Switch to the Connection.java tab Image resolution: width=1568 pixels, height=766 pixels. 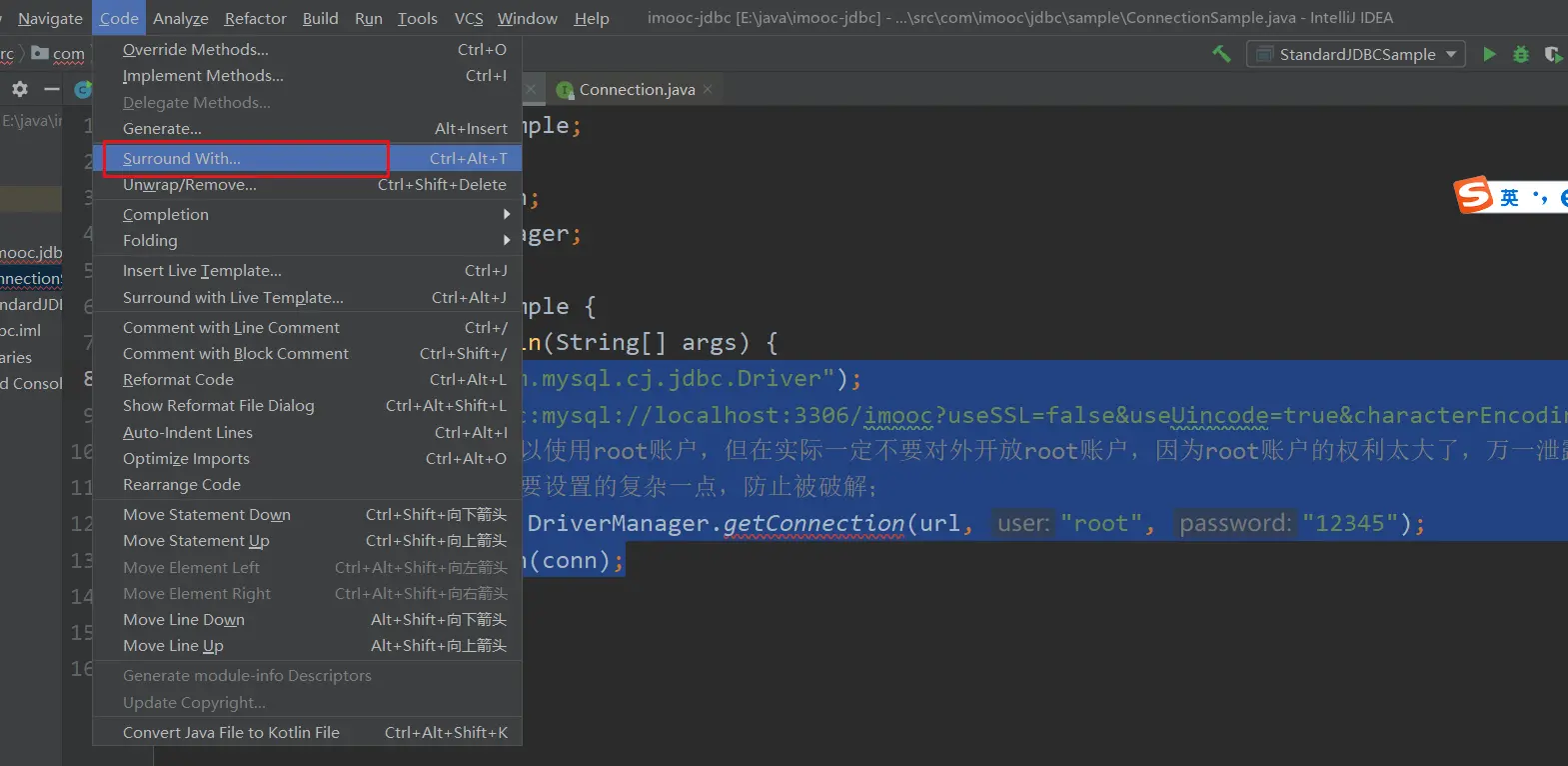[636, 89]
